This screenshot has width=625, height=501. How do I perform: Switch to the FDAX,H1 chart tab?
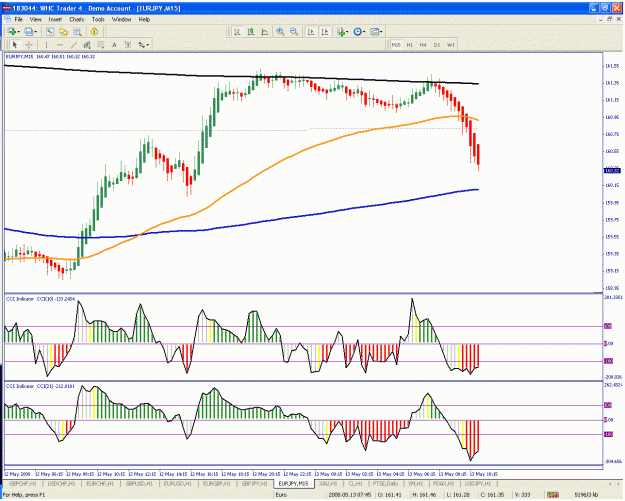(x=443, y=483)
